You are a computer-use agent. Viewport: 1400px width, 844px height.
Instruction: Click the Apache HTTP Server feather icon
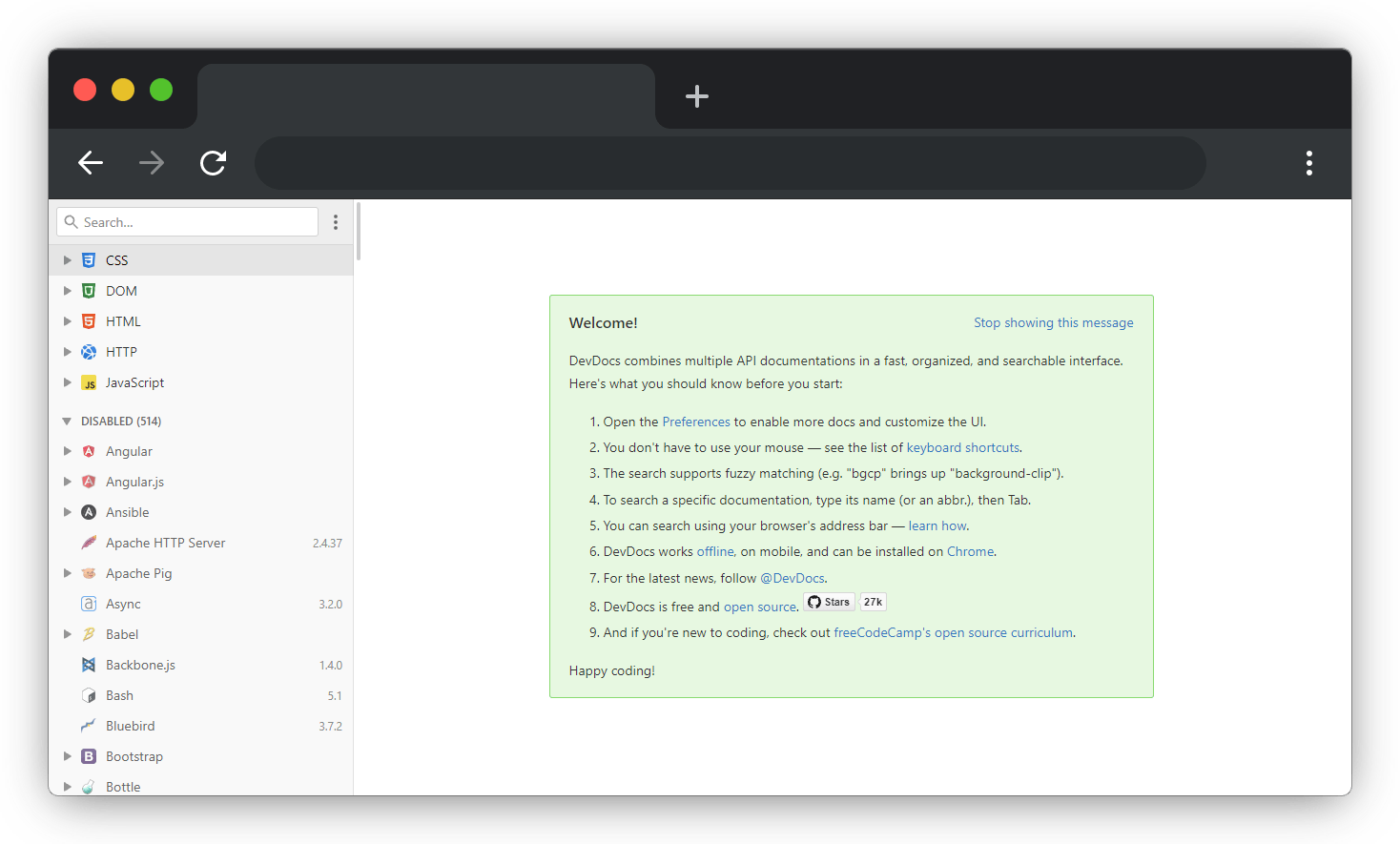89,543
